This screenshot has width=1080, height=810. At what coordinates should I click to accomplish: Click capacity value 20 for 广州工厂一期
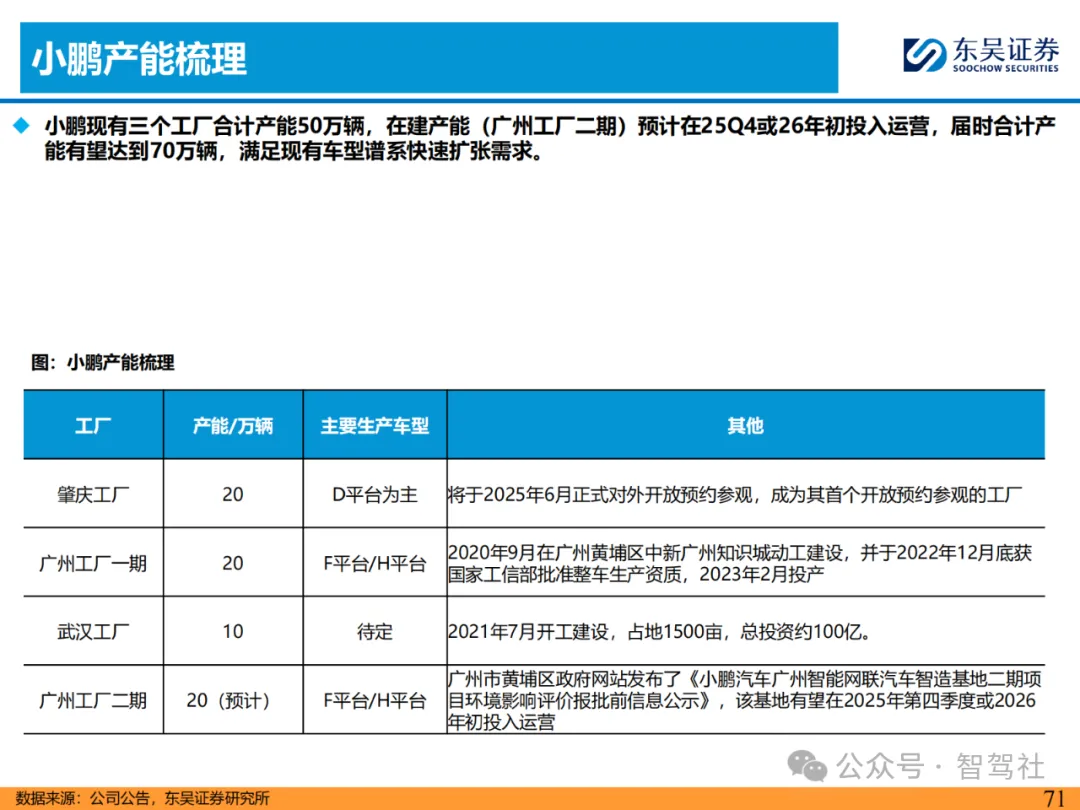(233, 563)
